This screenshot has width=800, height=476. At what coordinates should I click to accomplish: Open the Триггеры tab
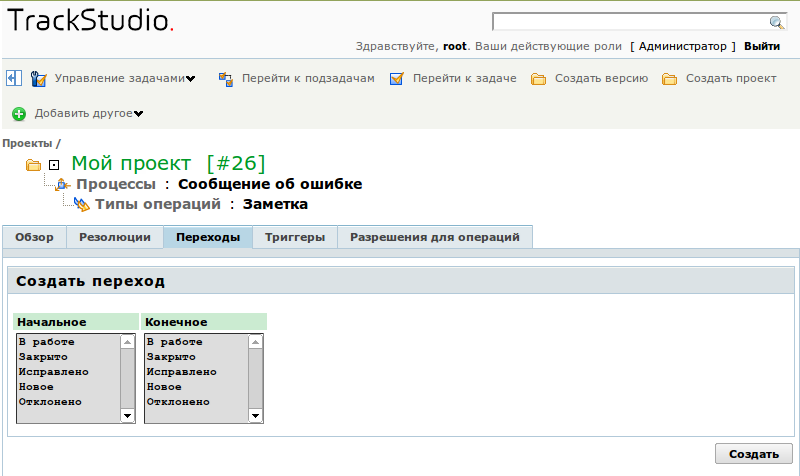[295, 238]
